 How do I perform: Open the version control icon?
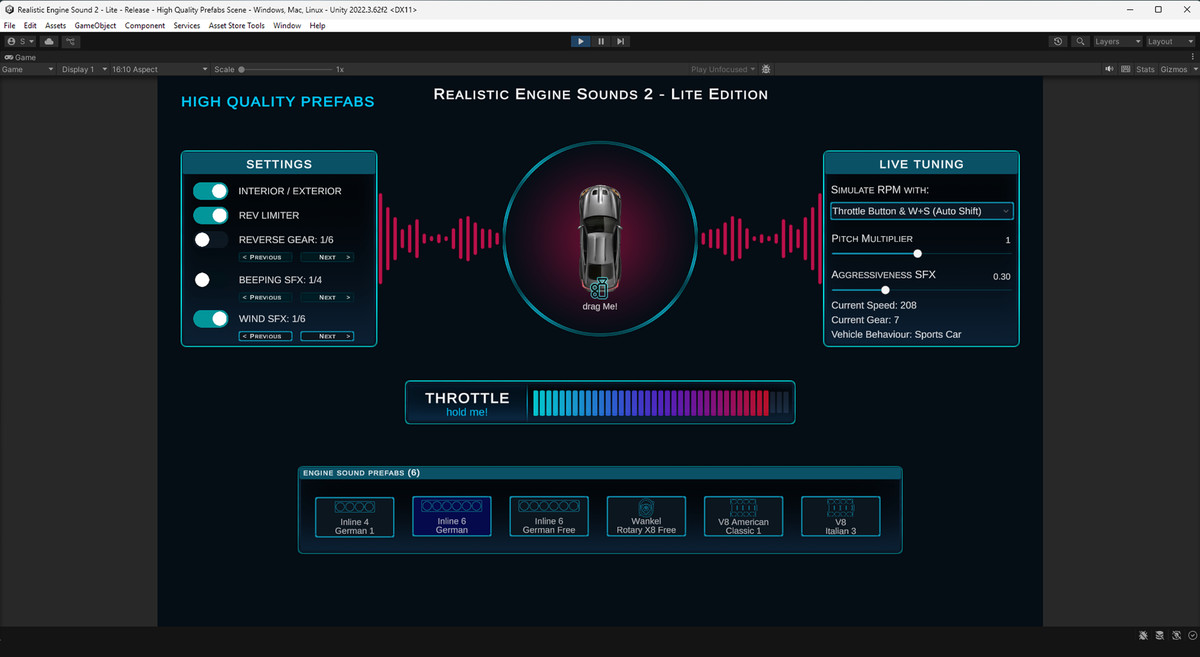(71, 41)
